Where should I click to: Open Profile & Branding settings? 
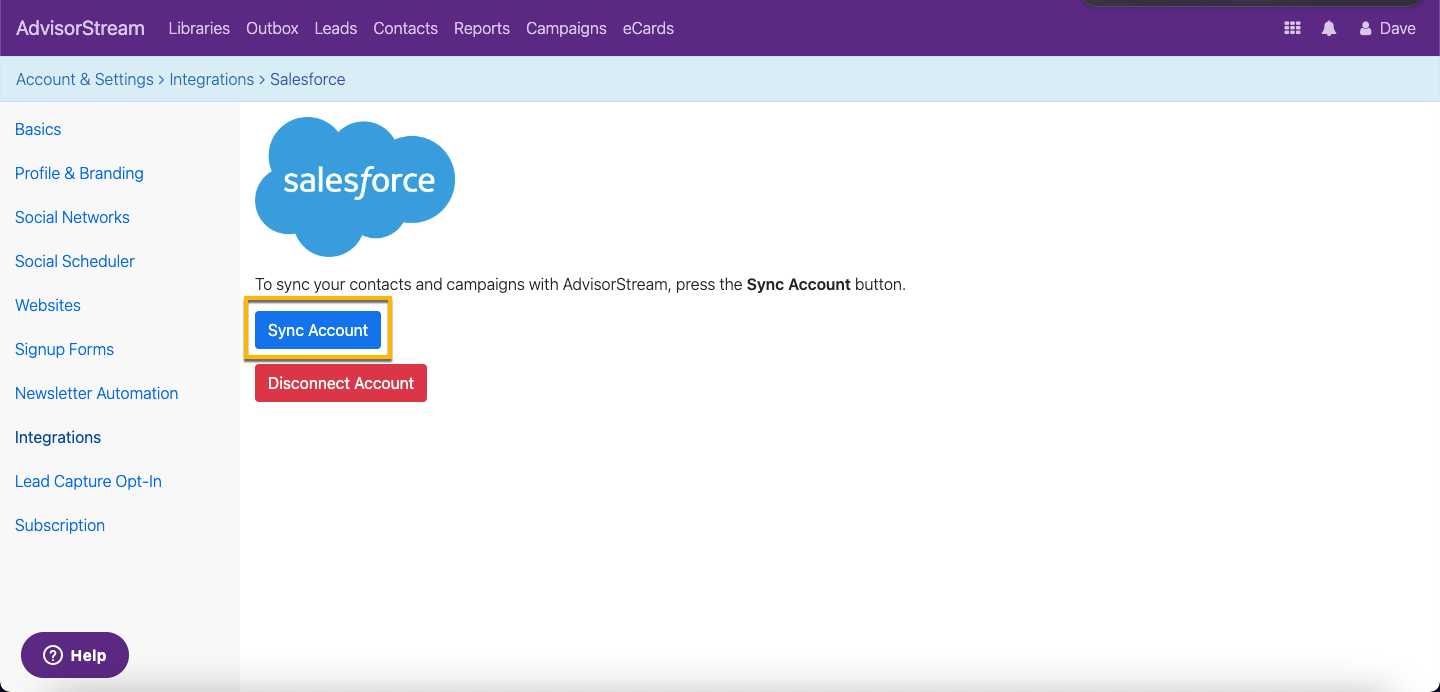coord(79,173)
